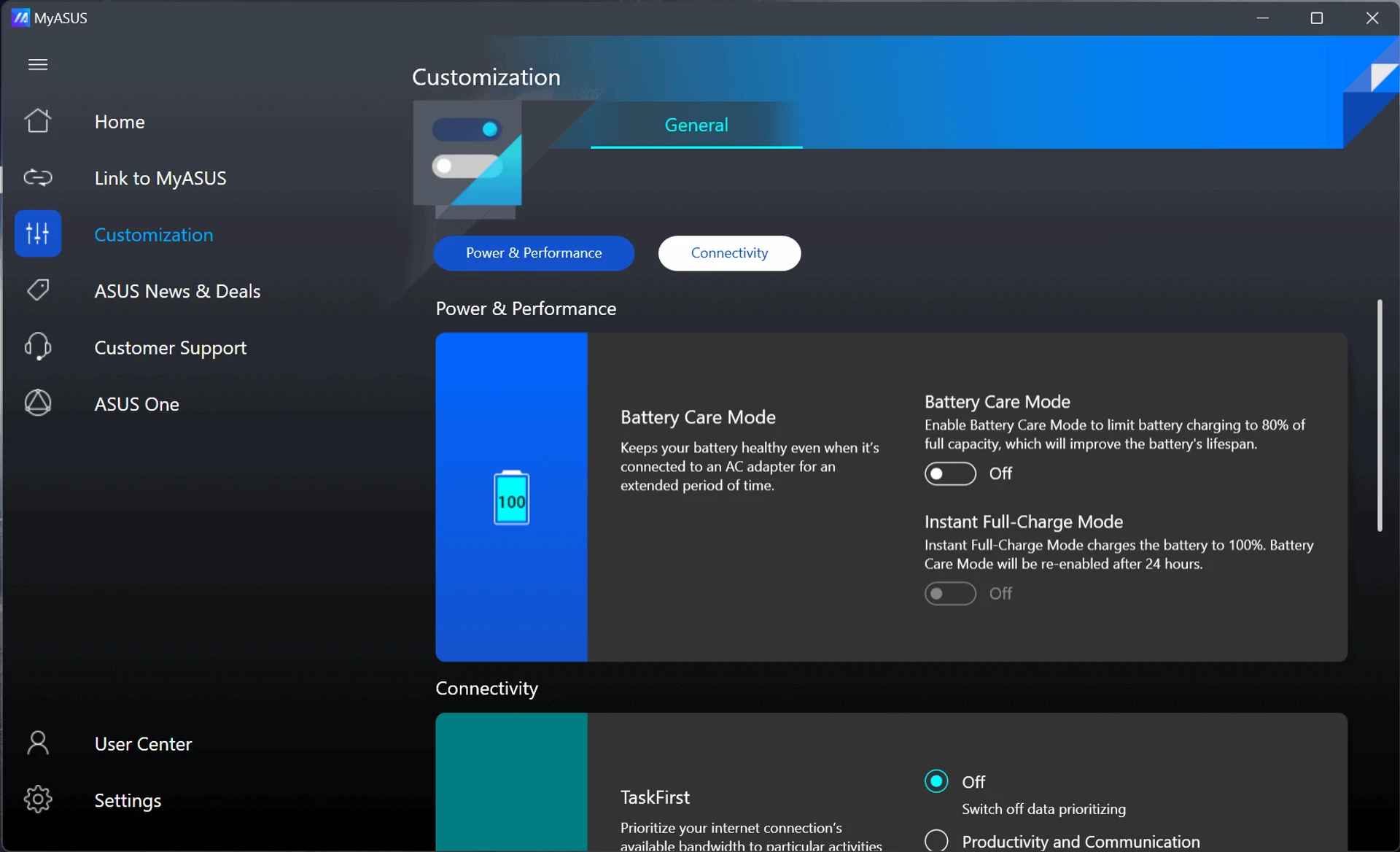Click the Link to MyASUS chain icon

click(x=38, y=177)
